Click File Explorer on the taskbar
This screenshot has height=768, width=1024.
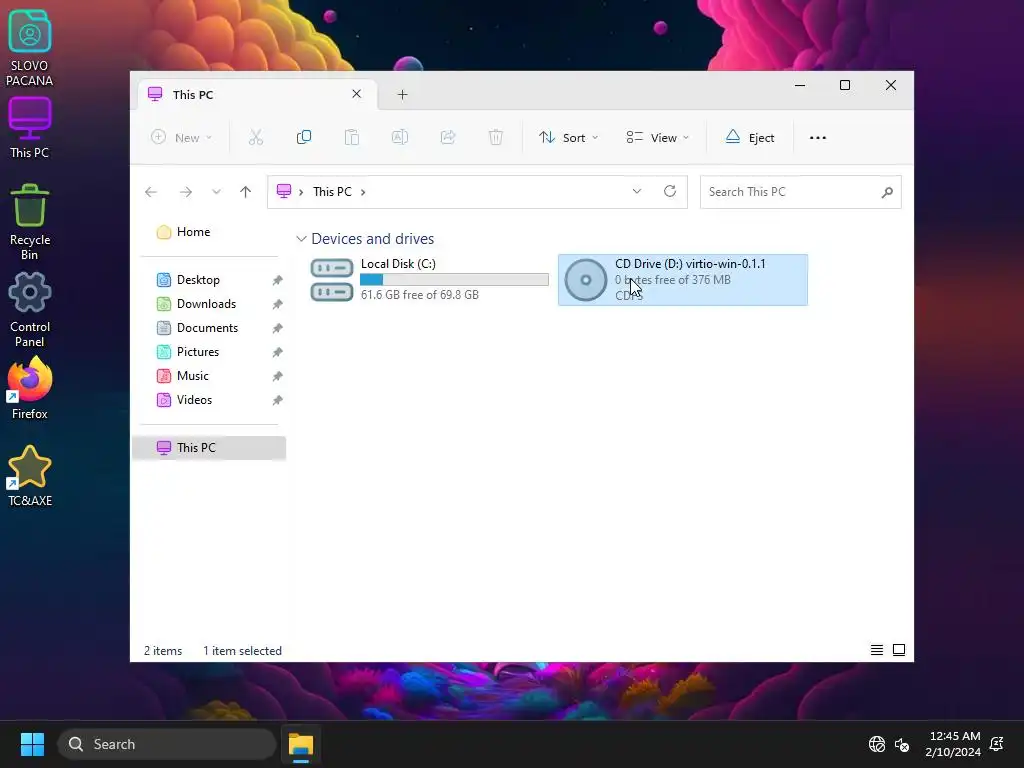pos(301,744)
